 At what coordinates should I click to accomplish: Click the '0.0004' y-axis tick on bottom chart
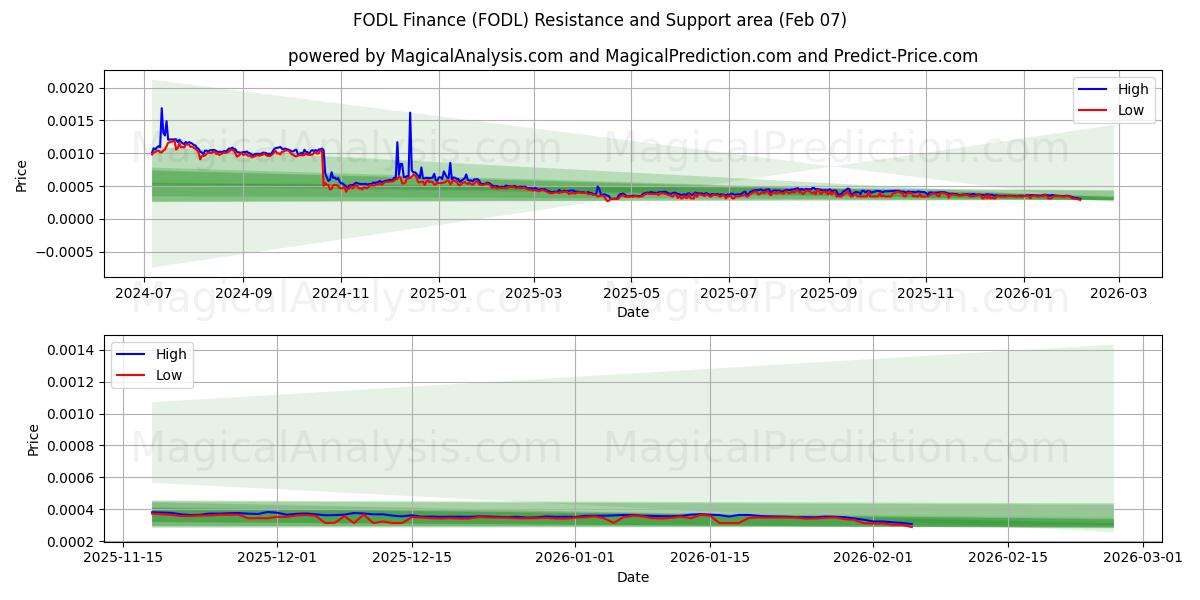coord(72,510)
